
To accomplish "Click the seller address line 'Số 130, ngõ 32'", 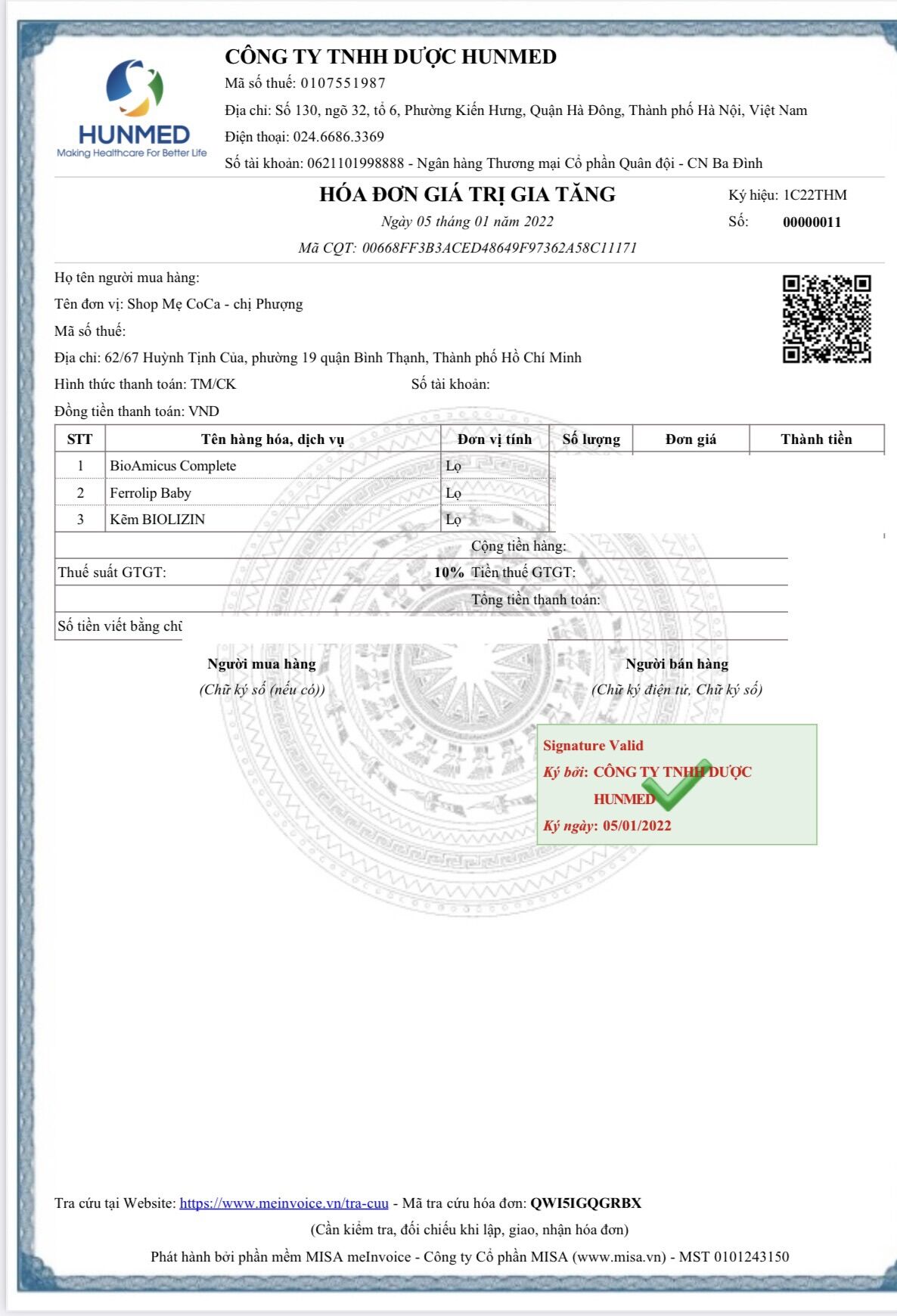I will (x=516, y=110).
